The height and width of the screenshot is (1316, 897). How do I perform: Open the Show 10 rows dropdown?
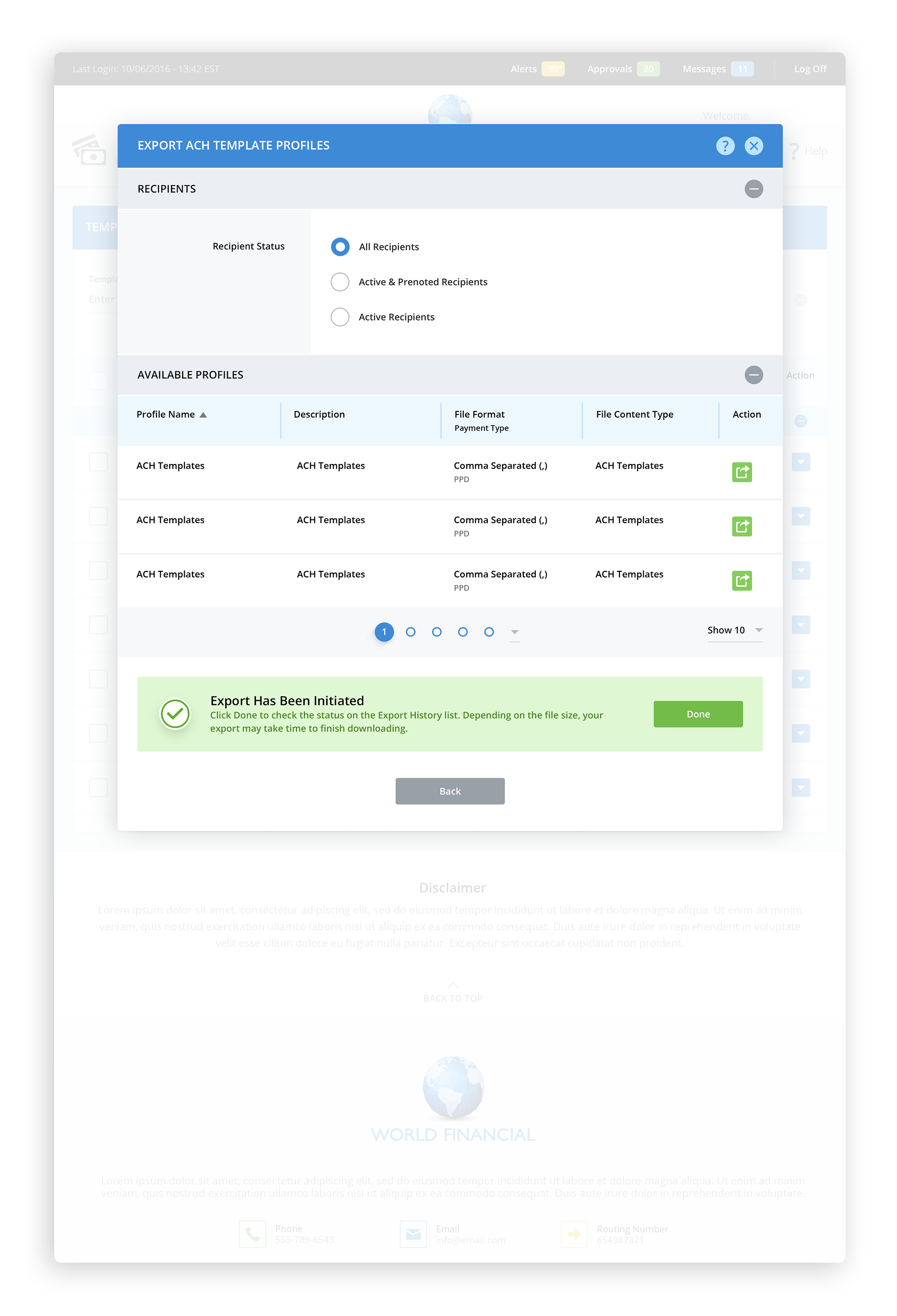pos(734,630)
